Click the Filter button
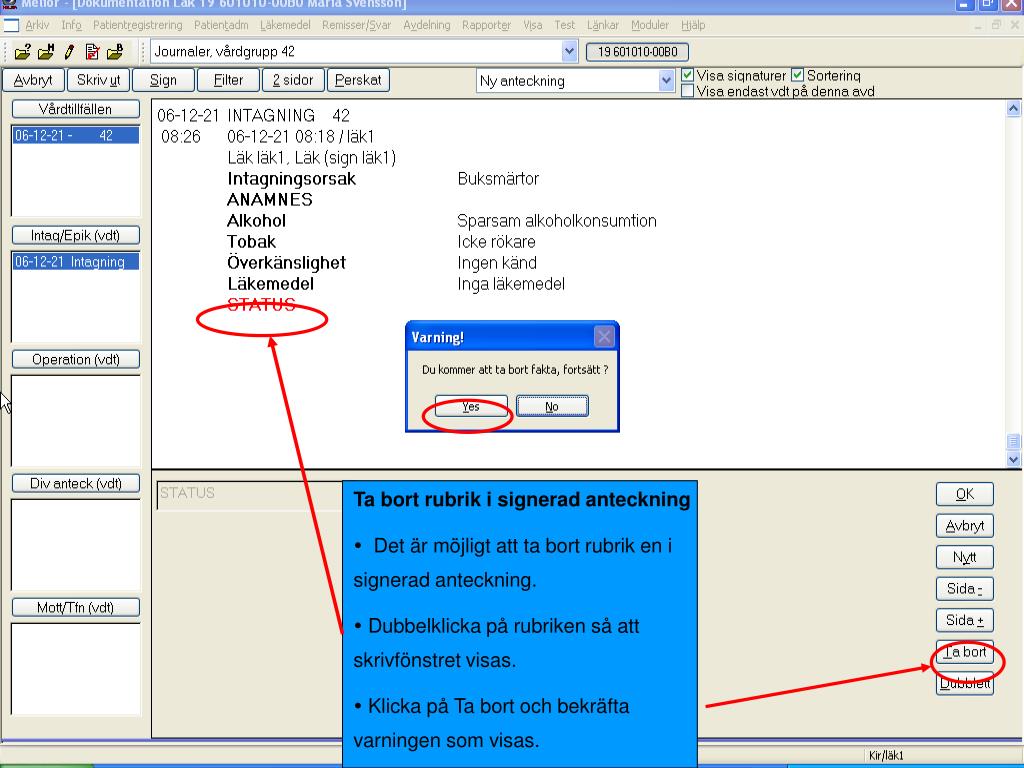 228,80
